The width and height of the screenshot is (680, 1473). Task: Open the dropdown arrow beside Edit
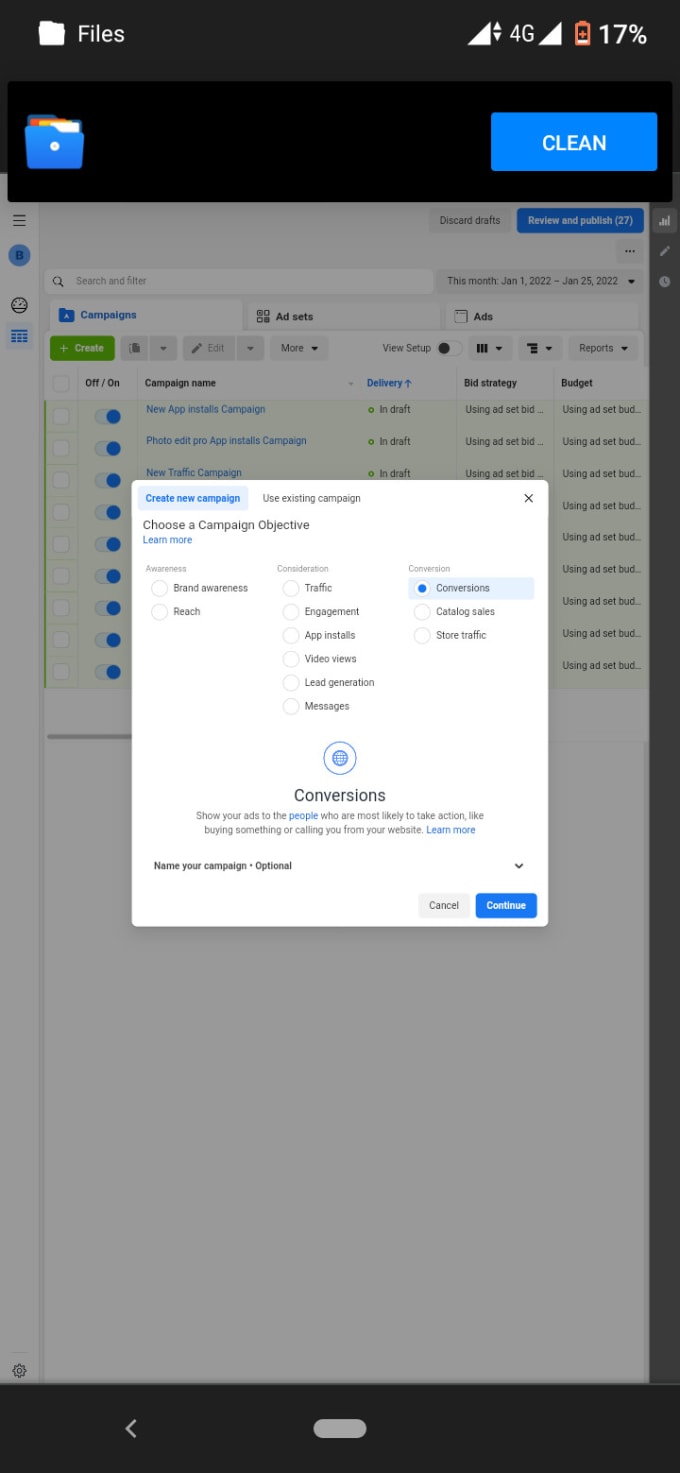click(x=251, y=348)
